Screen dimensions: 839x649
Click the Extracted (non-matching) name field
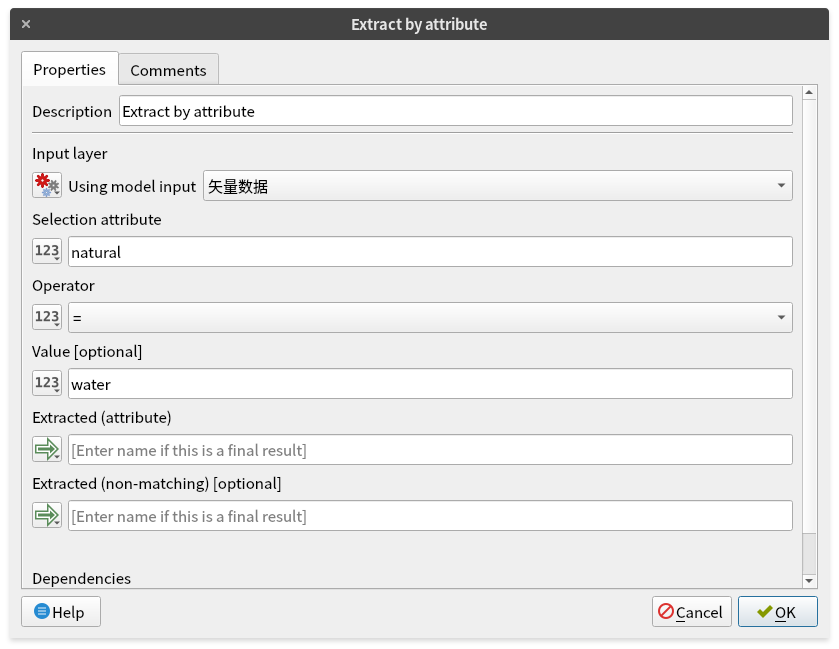point(430,516)
